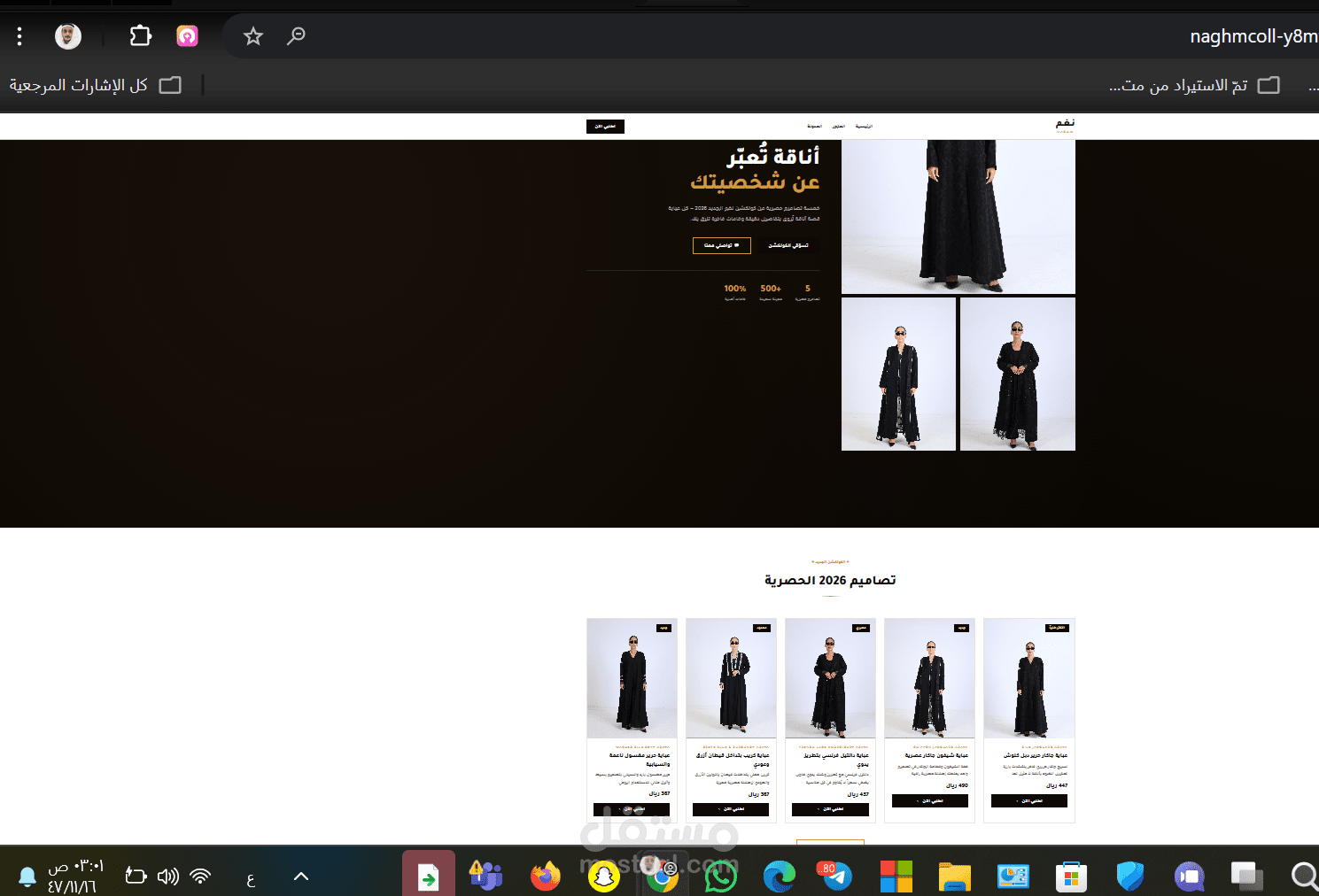Open the المدونة nav link

(814, 127)
